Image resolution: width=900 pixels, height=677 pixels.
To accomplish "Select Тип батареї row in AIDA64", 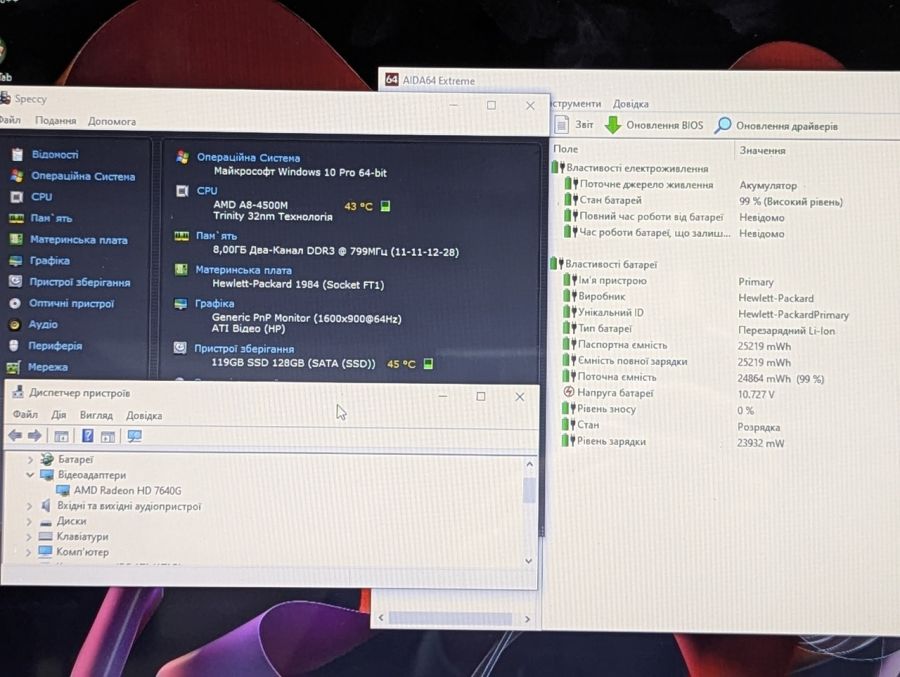I will (699, 330).
